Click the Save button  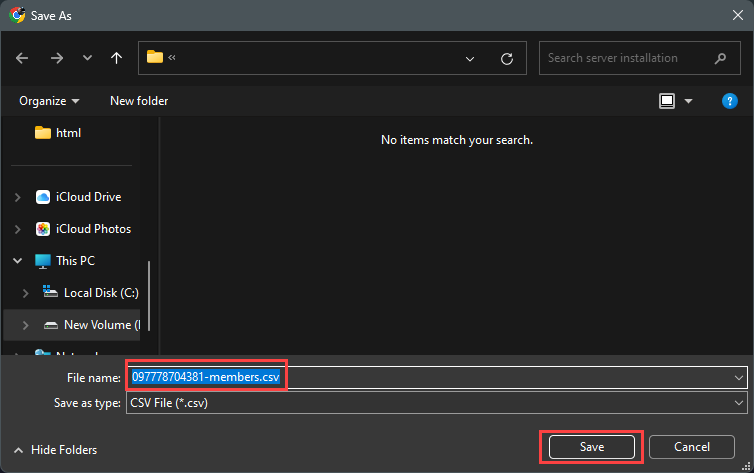pyautogui.click(x=591, y=446)
